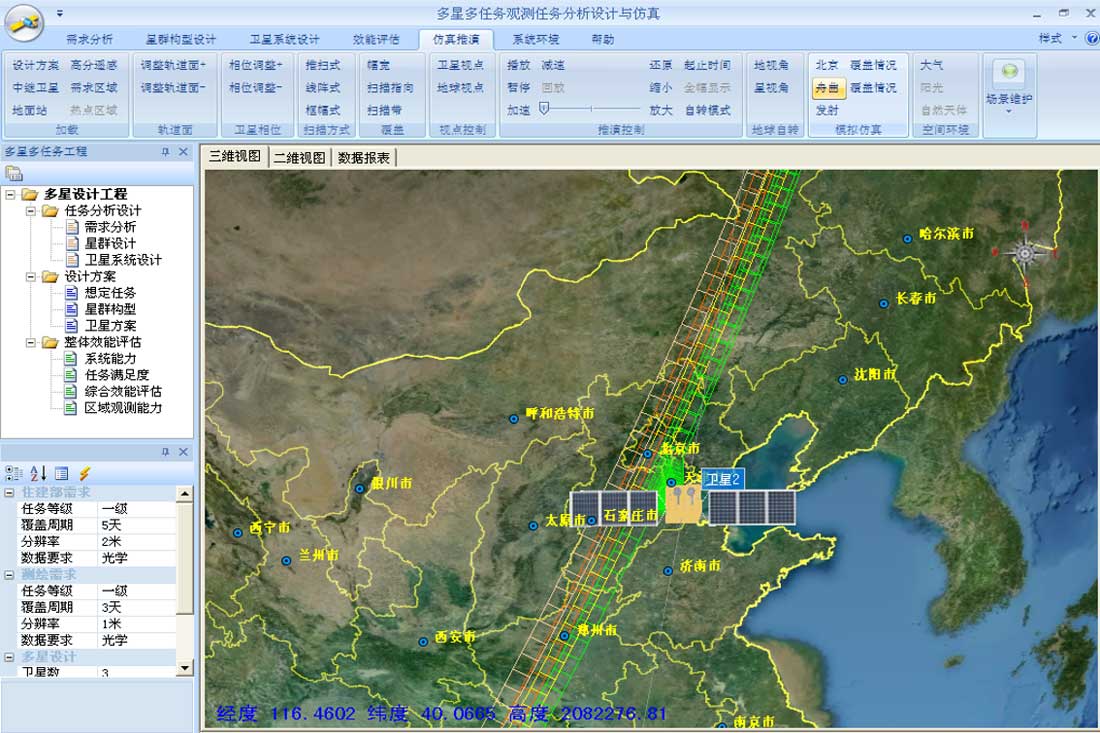
Task: Collapse the 多星设计 property group
Action: [9, 657]
